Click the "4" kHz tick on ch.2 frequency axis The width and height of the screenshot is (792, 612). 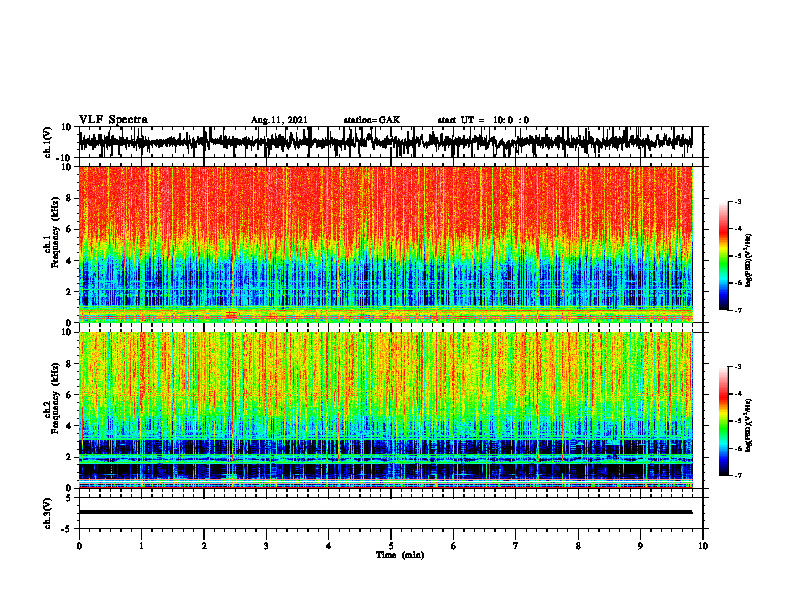point(69,426)
